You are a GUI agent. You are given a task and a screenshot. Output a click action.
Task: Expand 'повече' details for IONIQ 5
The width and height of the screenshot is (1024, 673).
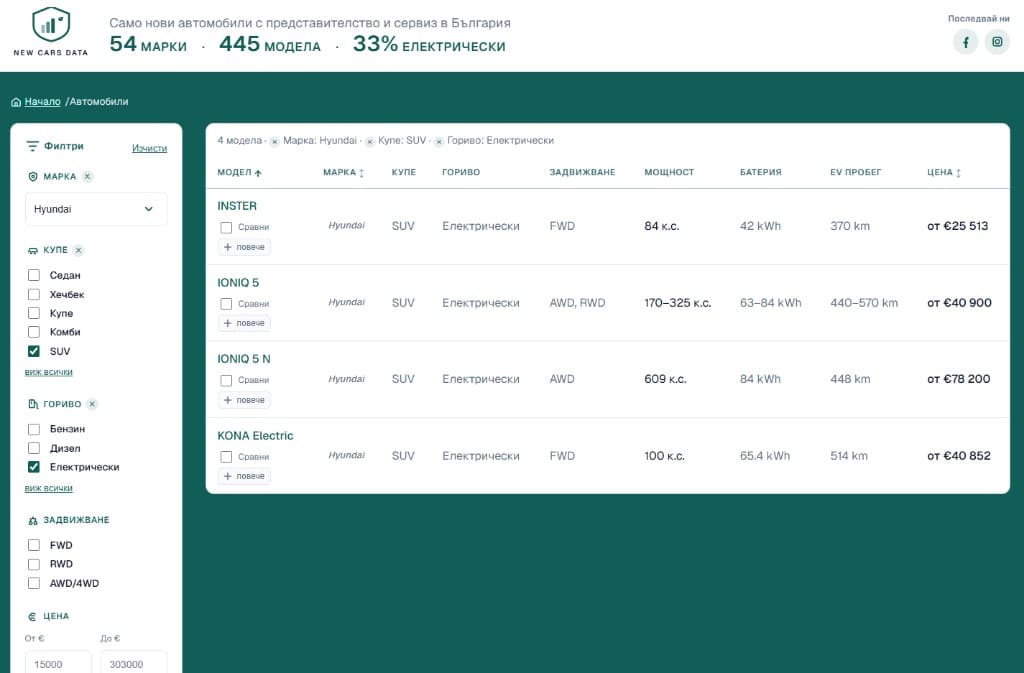(244, 323)
